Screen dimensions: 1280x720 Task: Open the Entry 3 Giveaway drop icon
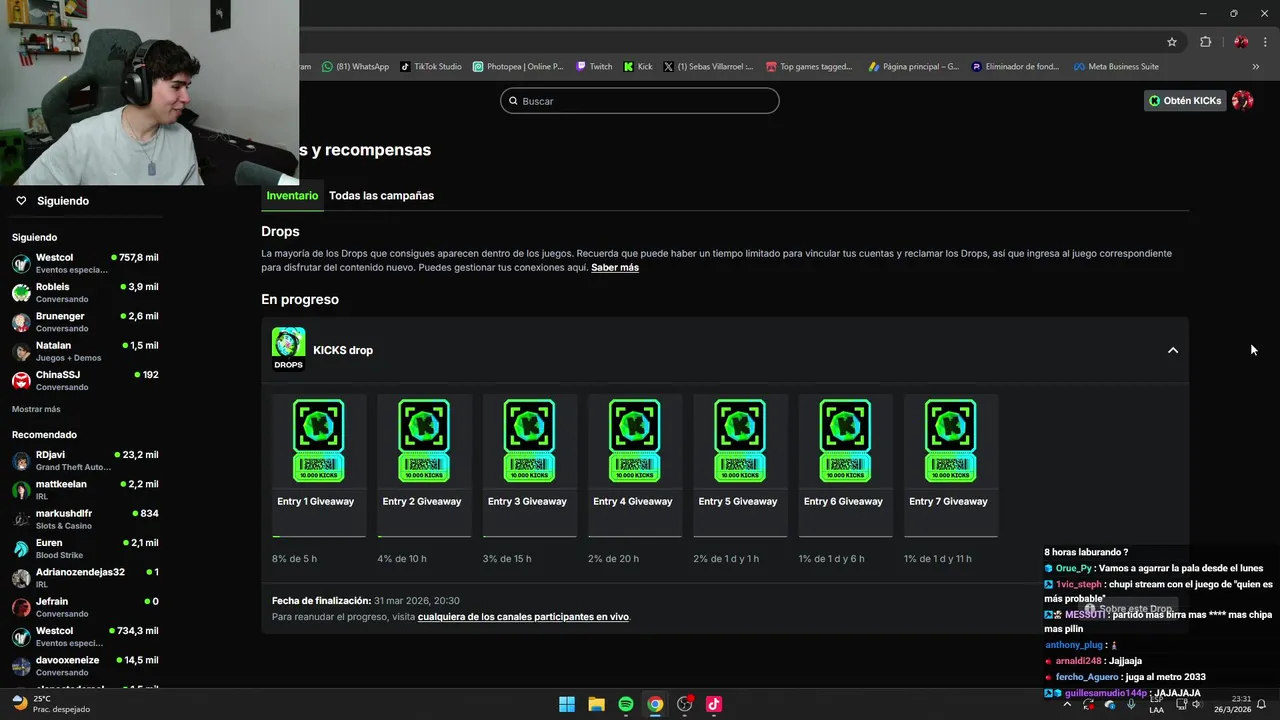(529, 441)
